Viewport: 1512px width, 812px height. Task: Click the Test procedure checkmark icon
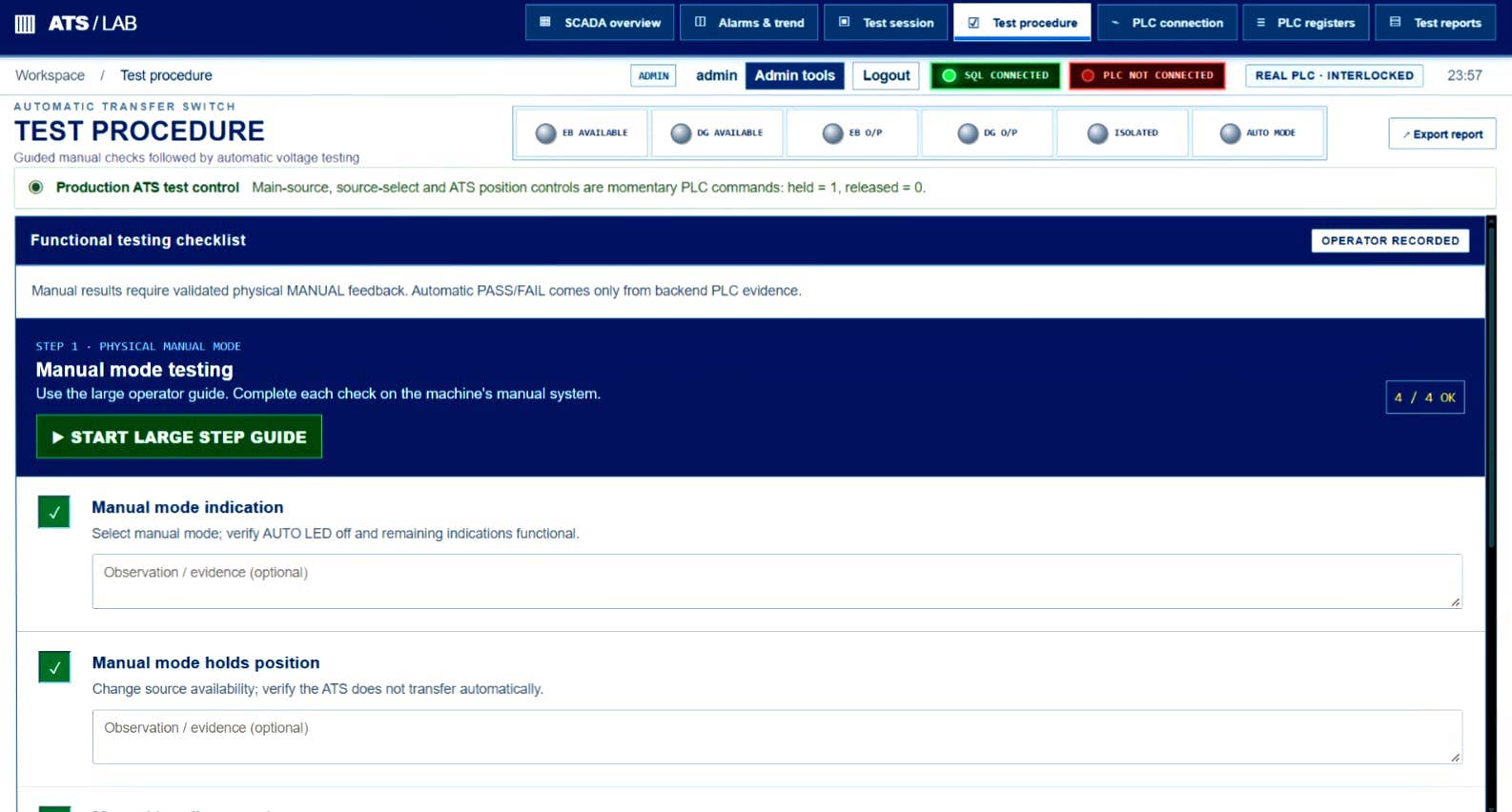pyautogui.click(x=973, y=23)
